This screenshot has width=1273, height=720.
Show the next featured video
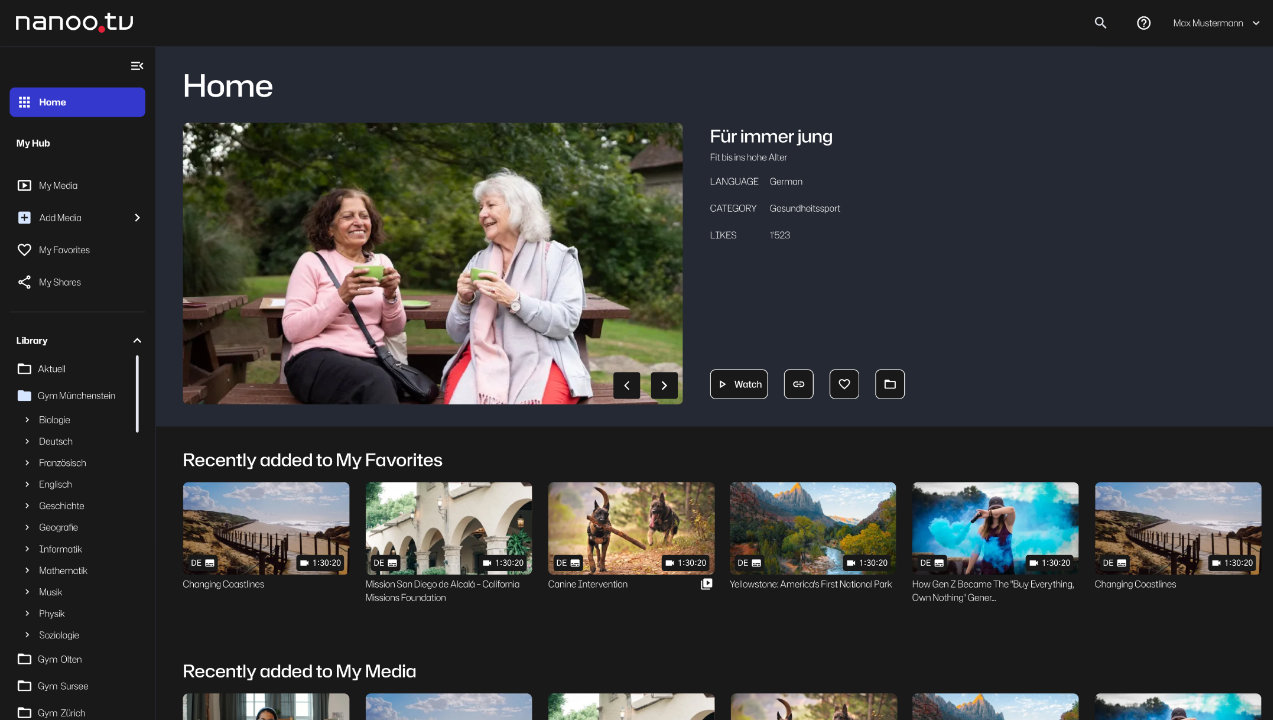pyautogui.click(x=665, y=385)
